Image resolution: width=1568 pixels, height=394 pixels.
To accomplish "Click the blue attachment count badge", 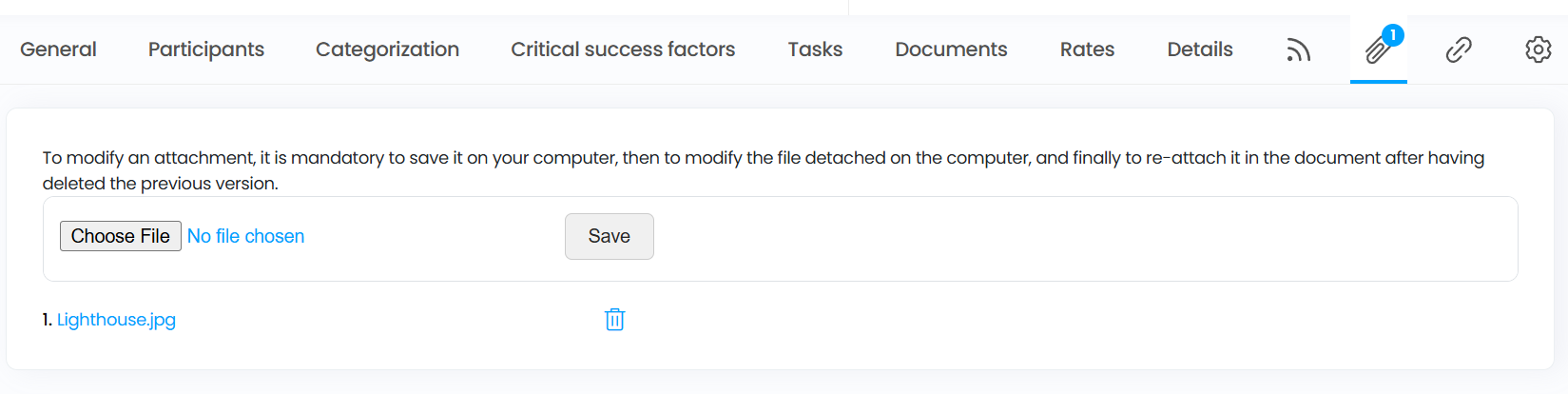I will (1392, 35).
